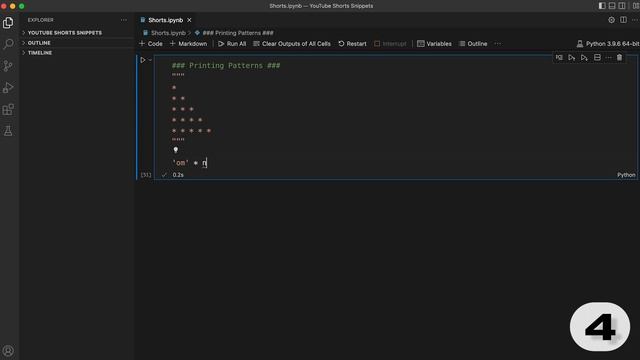Click into the code line 'om' * n
Viewport: 640px width, 360px height.
point(189,163)
